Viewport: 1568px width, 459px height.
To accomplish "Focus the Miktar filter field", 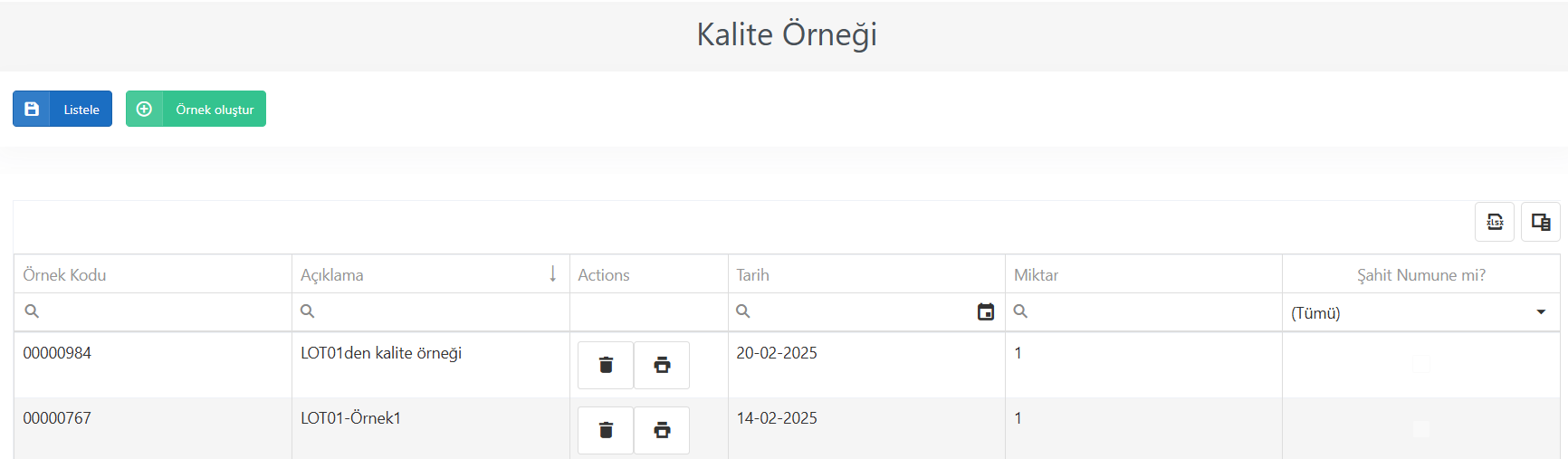I will tap(1143, 312).
